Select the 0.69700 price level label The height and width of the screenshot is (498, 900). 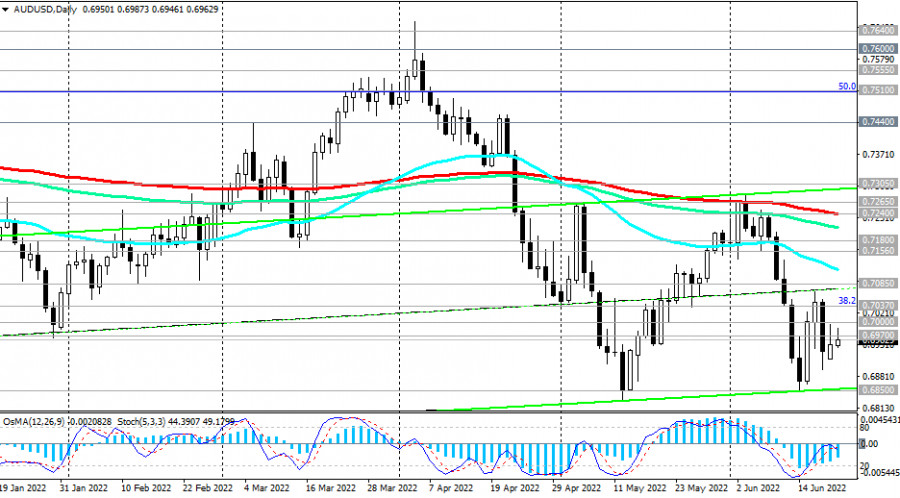click(x=878, y=334)
